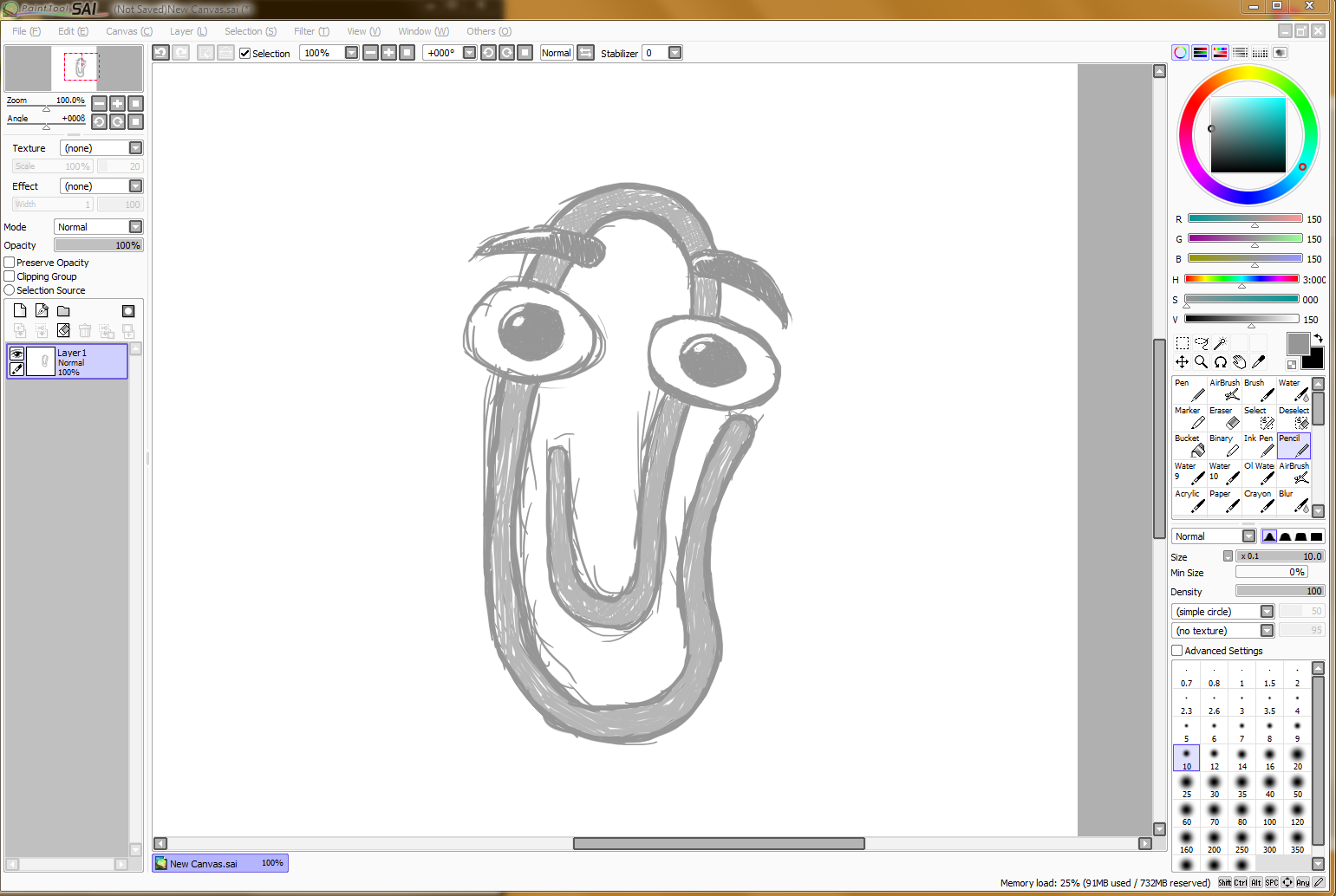This screenshot has height=896, width=1336.
Task: Create a new linework layer
Action: [x=42, y=310]
